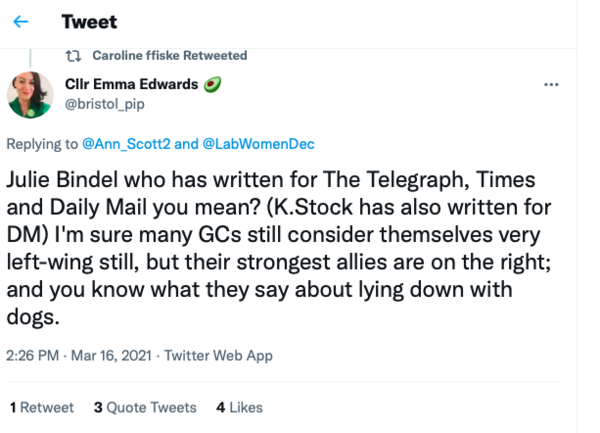The image size is (600, 433).
Task: Click the thread connector line above the avatar
Action: point(31,59)
